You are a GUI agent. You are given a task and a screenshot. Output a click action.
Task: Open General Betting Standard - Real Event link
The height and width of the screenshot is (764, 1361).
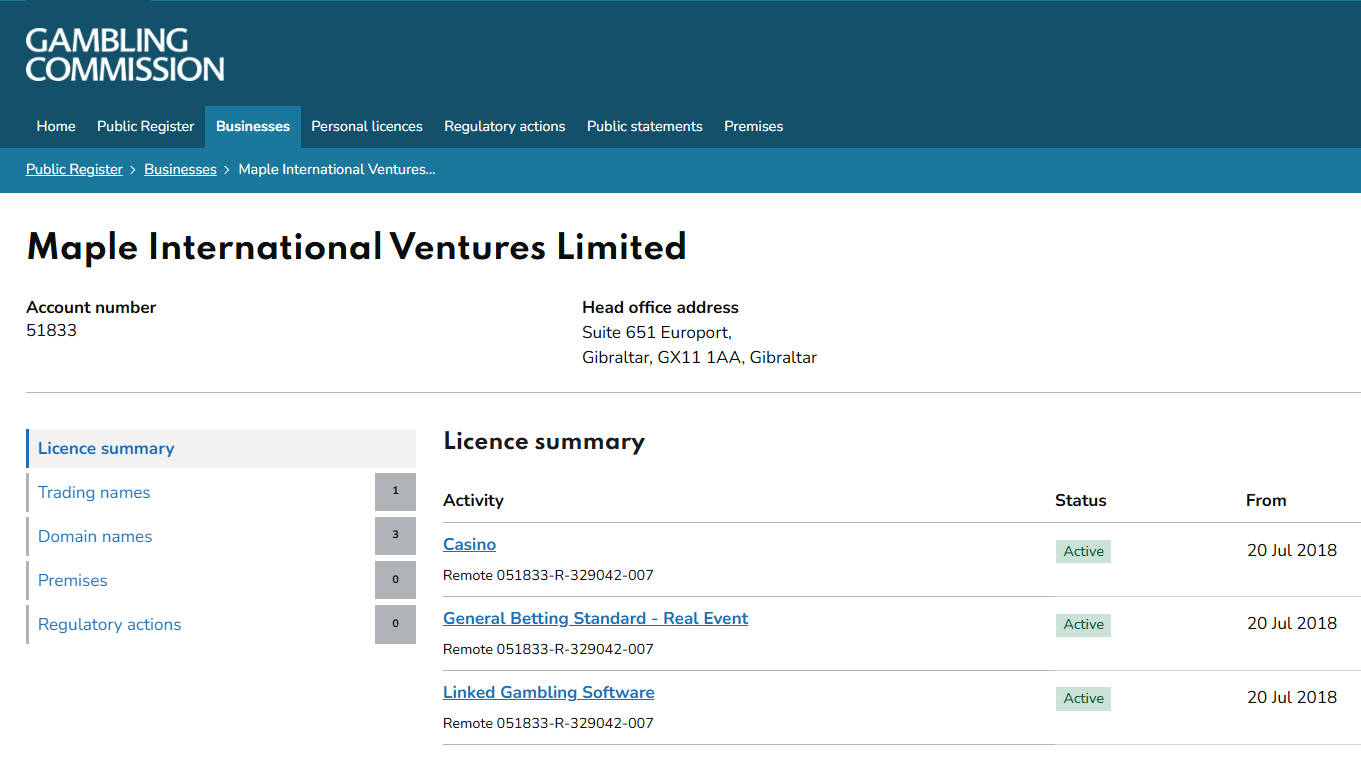coord(595,618)
